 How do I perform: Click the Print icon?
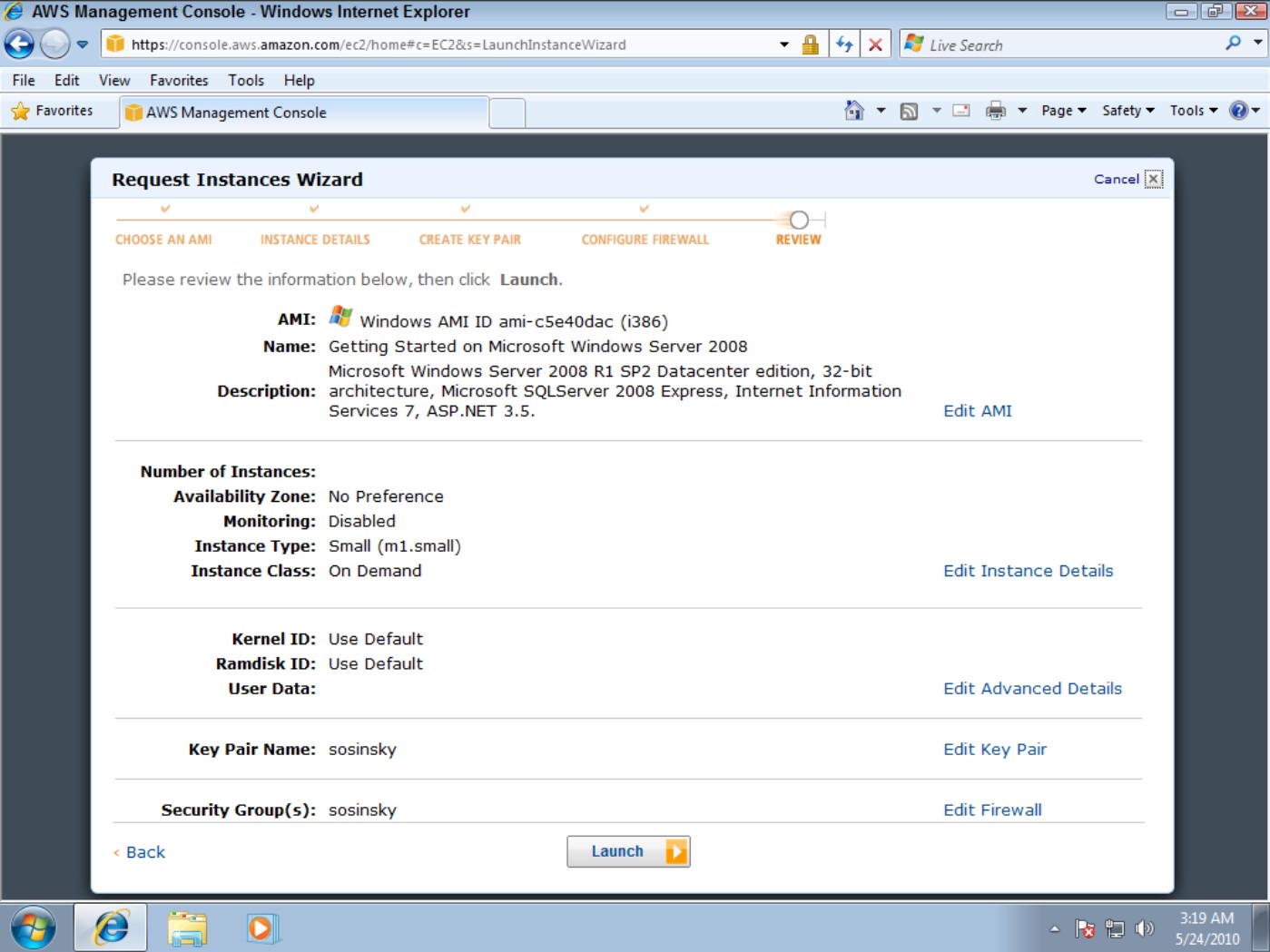tap(996, 111)
